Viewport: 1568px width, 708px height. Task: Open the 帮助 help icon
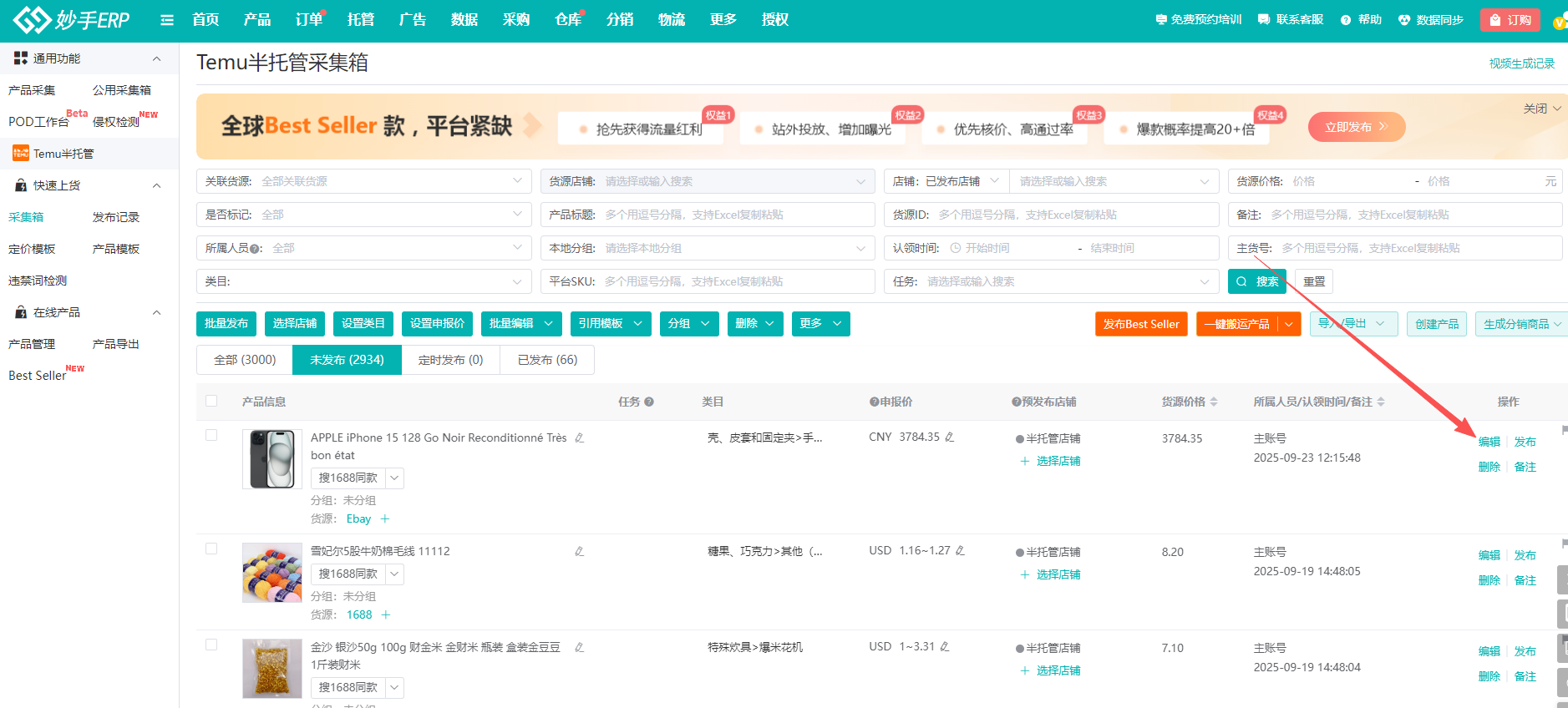point(1345,20)
